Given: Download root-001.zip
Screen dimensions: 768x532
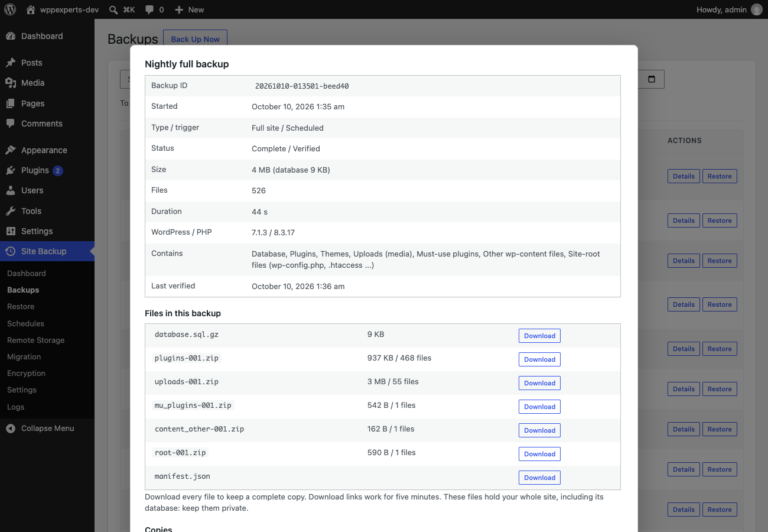Looking at the screenshot, I should 539,454.
